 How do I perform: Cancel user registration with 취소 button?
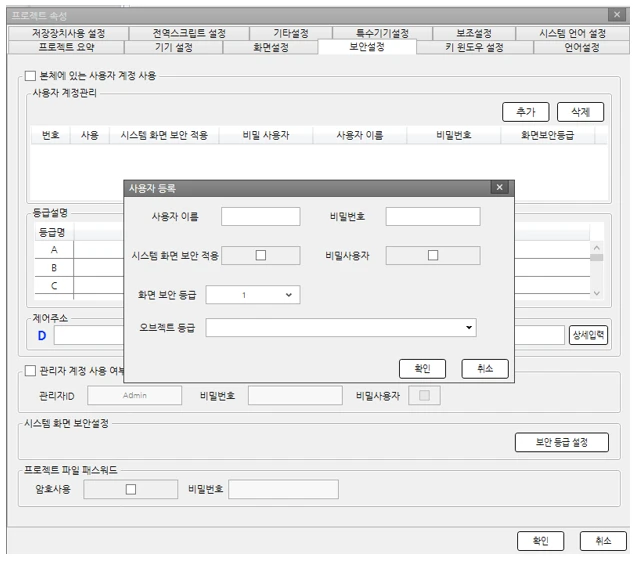click(x=485, y=368)
